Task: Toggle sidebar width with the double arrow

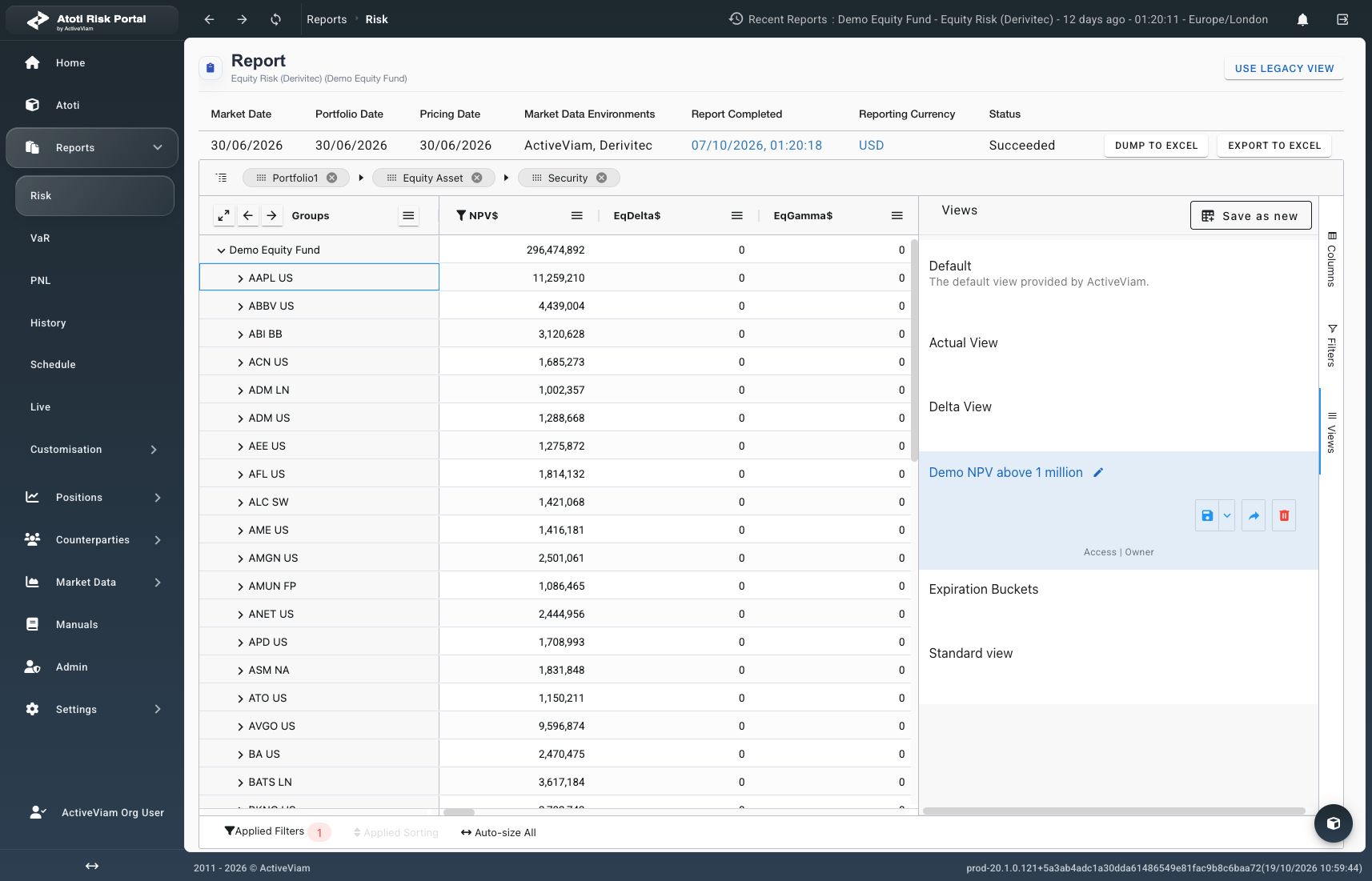Action: pyautogui.click(x=92, y=866)
